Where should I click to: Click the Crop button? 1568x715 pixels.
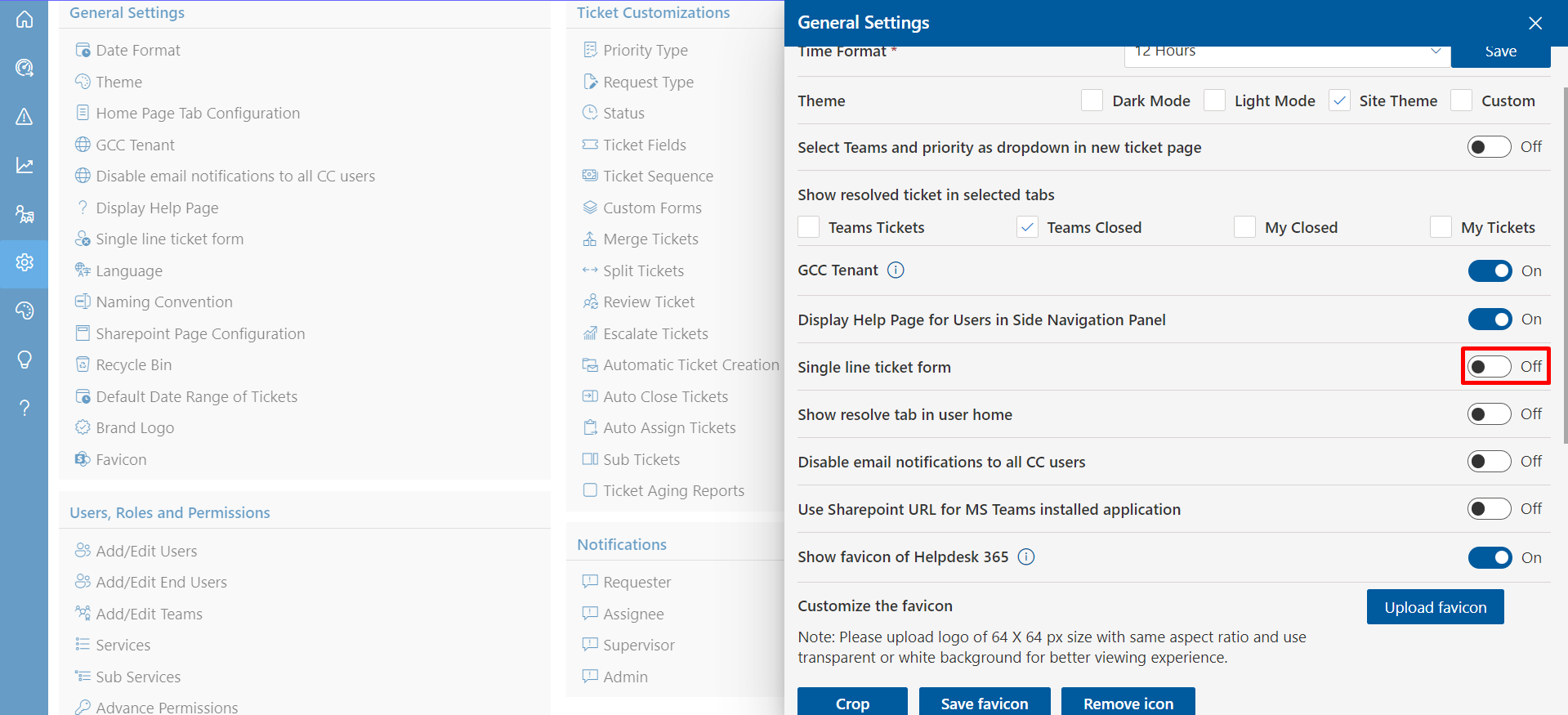(852, 702)
